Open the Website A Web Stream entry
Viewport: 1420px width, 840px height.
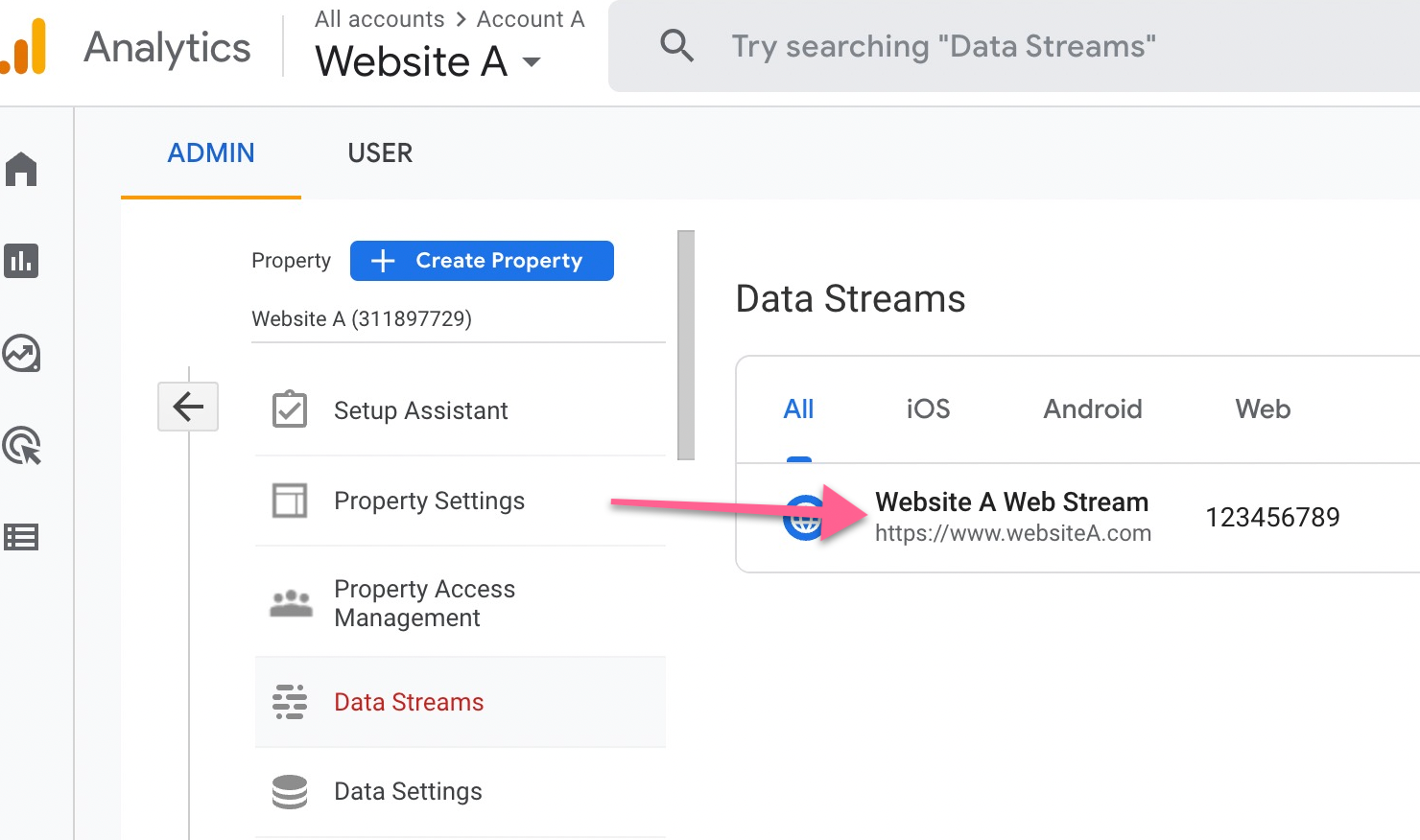1011,502
